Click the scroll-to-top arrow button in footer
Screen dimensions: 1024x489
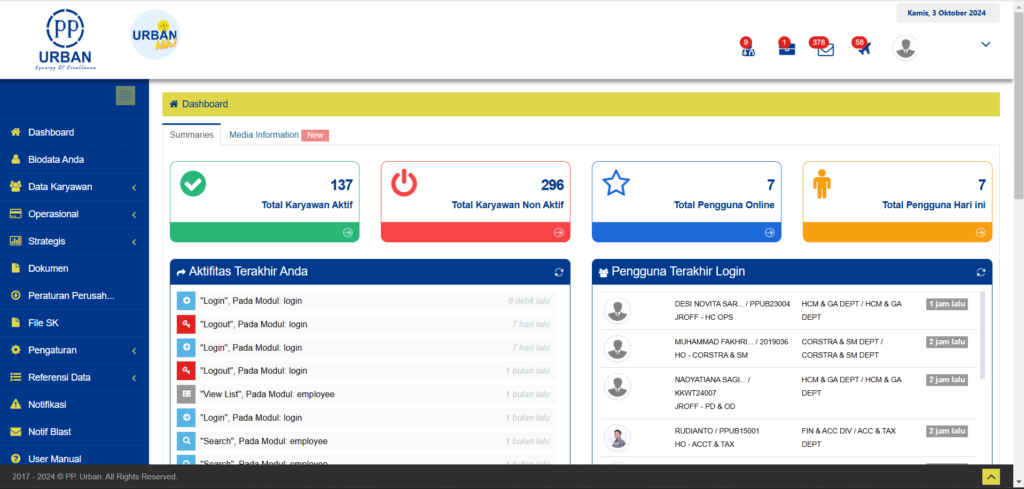coord(991,477)
